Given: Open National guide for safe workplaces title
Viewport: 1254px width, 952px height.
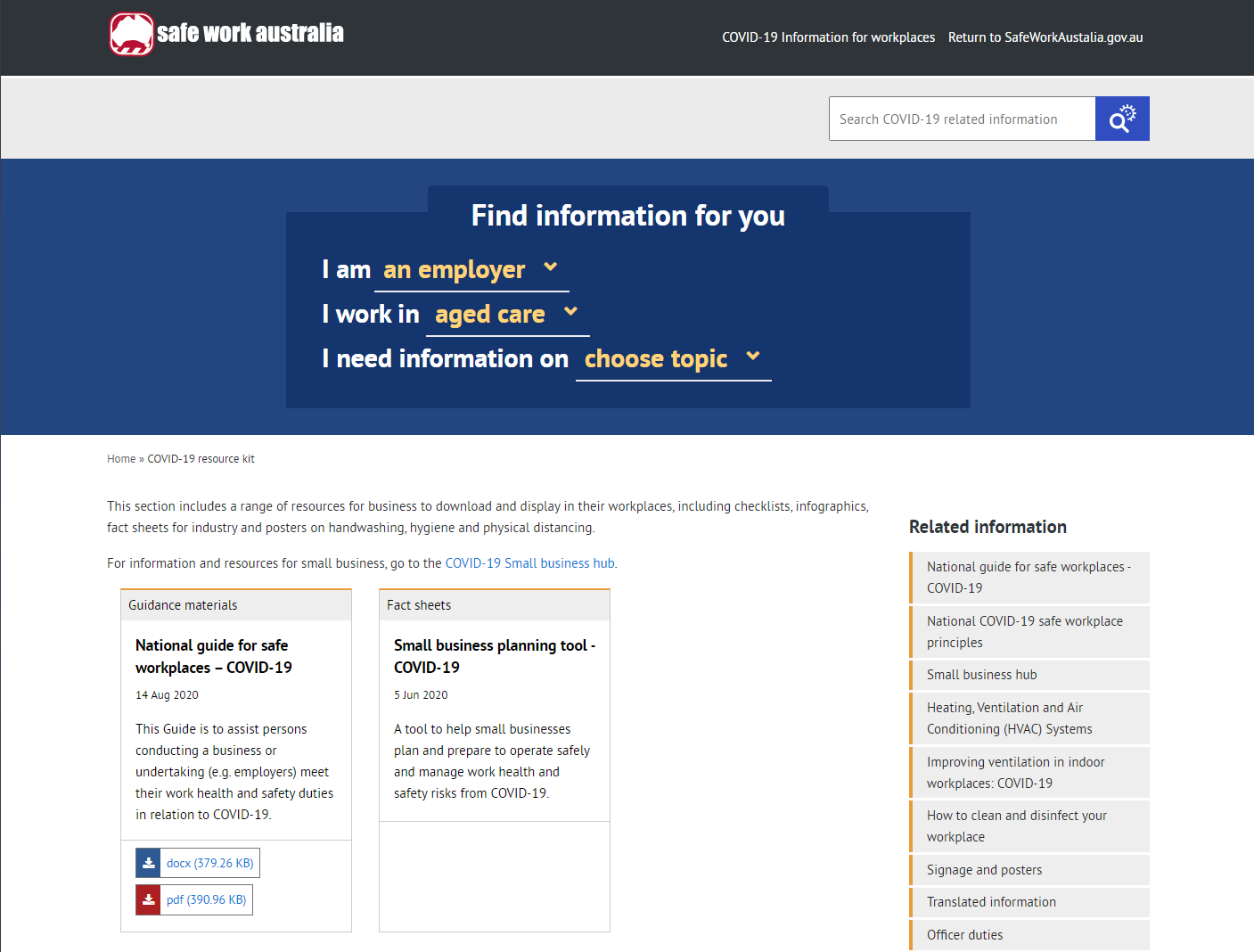Looking at the screenshot, I should pyautogui.click(x=213, y=656).
